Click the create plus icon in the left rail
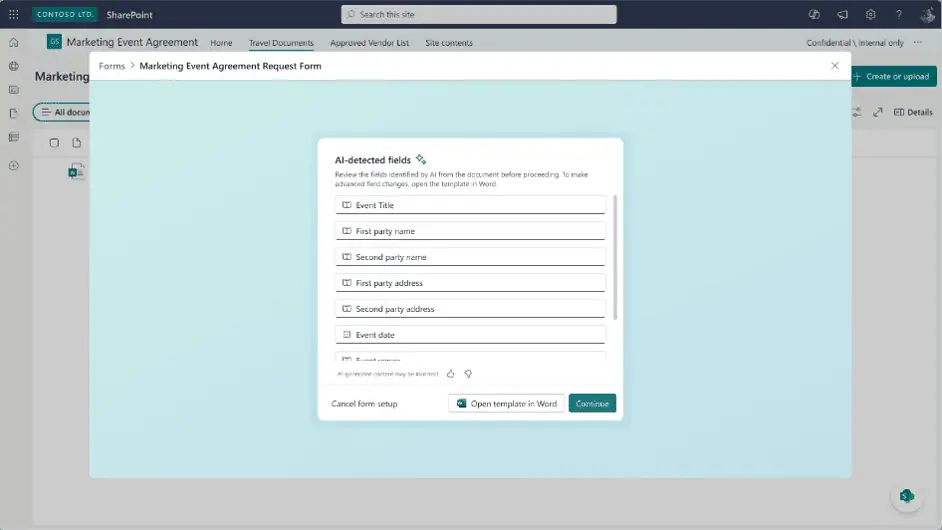This screenshot has width=942, height=530. (14, 165)
